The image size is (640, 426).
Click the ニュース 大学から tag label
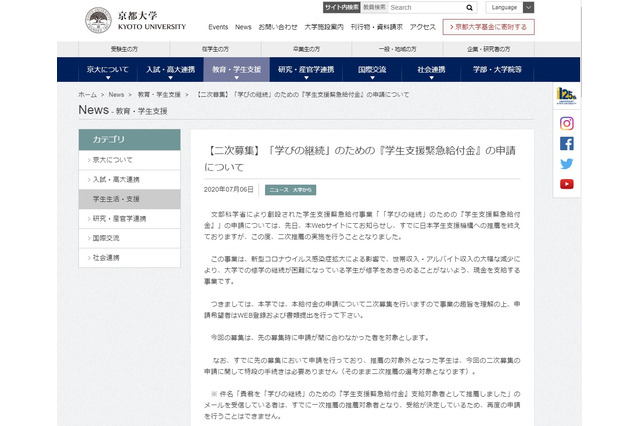coord(290,190)
